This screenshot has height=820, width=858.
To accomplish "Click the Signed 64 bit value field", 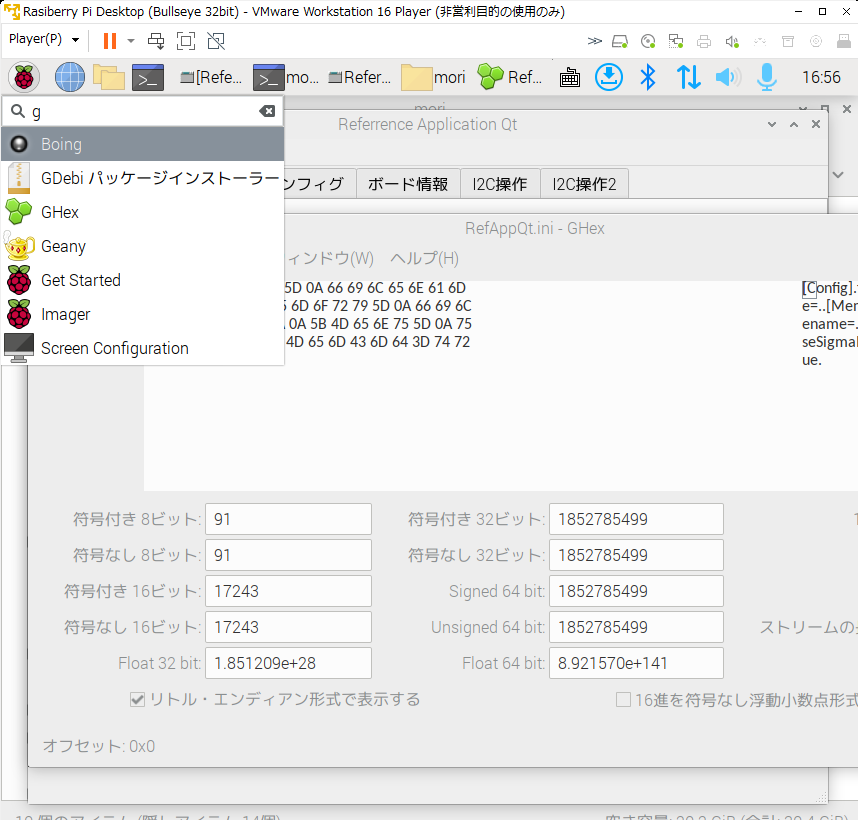I will coord(636,591).
